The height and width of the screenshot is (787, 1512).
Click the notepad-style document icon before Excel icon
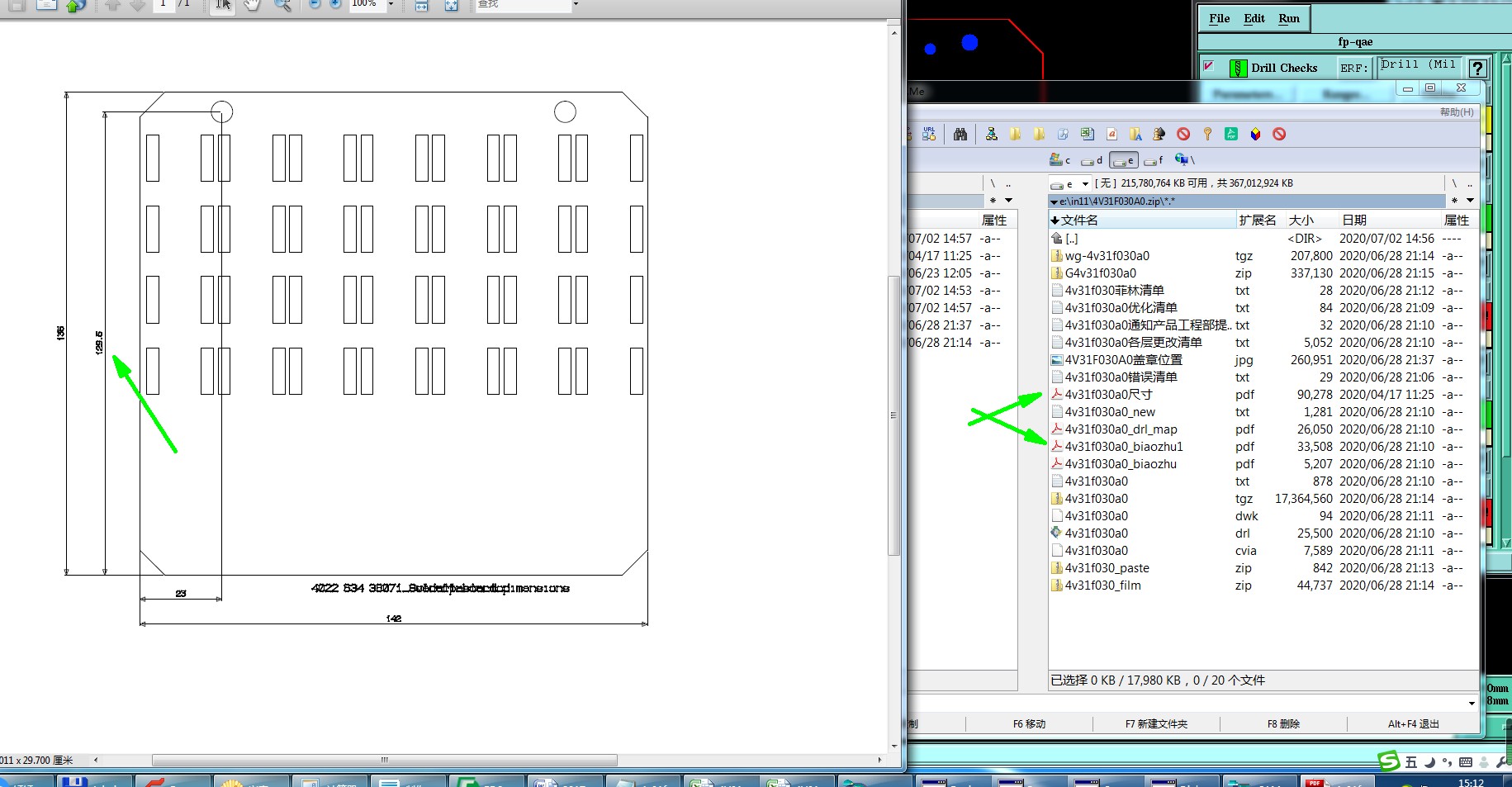[1064, 134]
